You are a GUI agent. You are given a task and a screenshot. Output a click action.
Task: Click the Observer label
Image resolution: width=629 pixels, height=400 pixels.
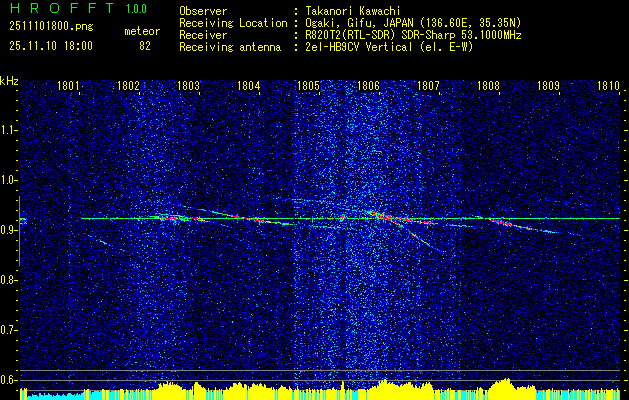(203, 11)
